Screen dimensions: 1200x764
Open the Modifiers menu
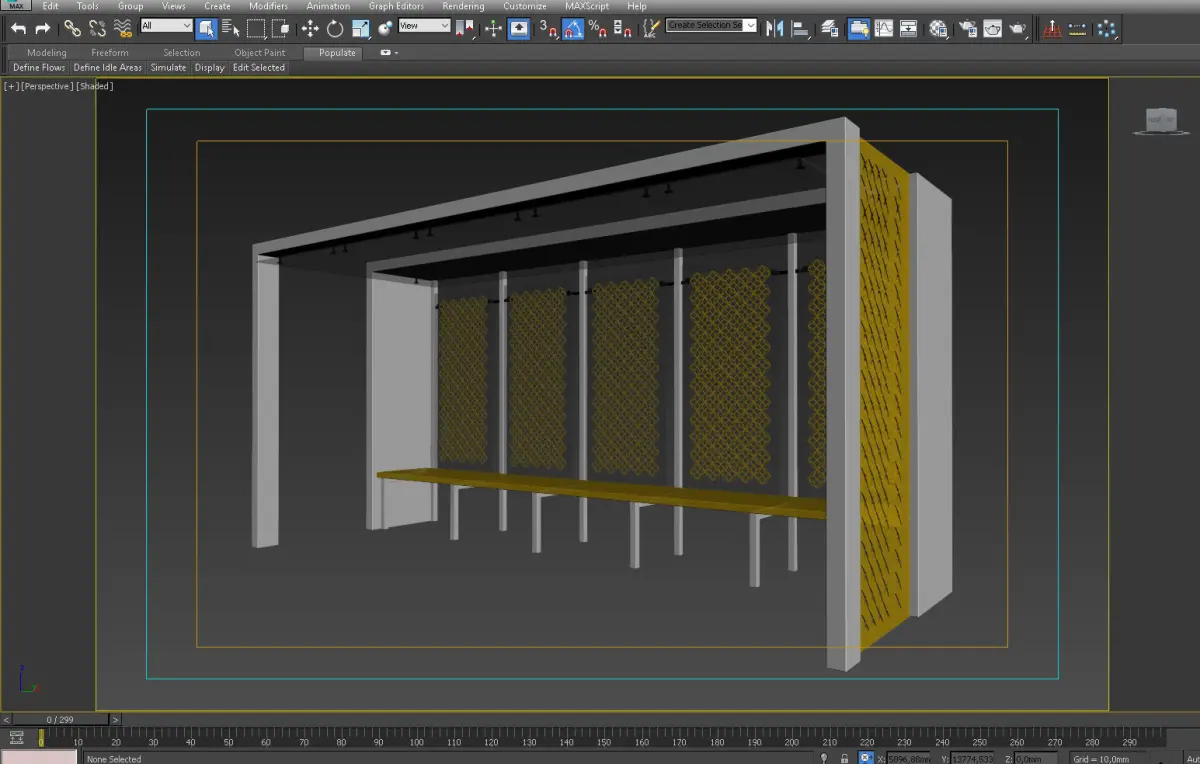tap(268, 6)
